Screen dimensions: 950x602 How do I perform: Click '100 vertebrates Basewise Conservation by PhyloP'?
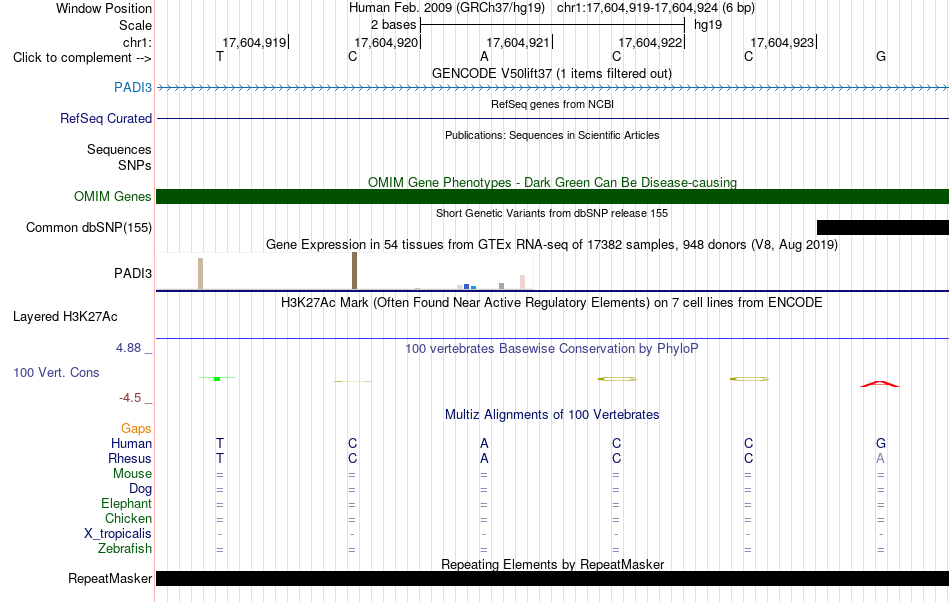(x=552, y=349)
